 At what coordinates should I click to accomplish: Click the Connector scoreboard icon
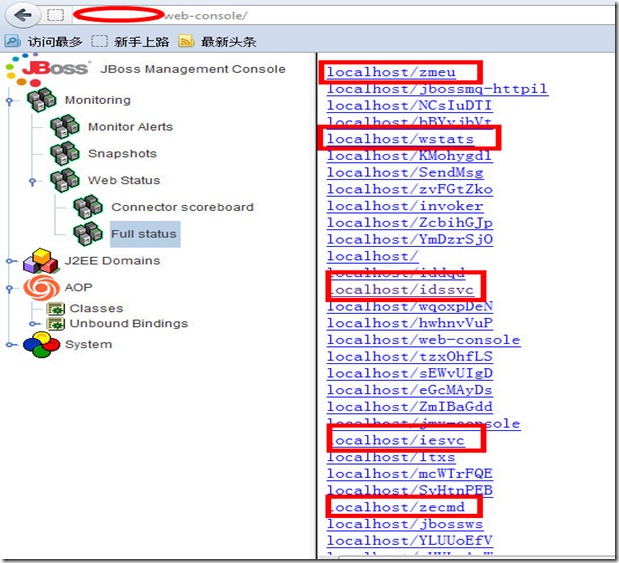pyautogui.click(x=88, y=207)
